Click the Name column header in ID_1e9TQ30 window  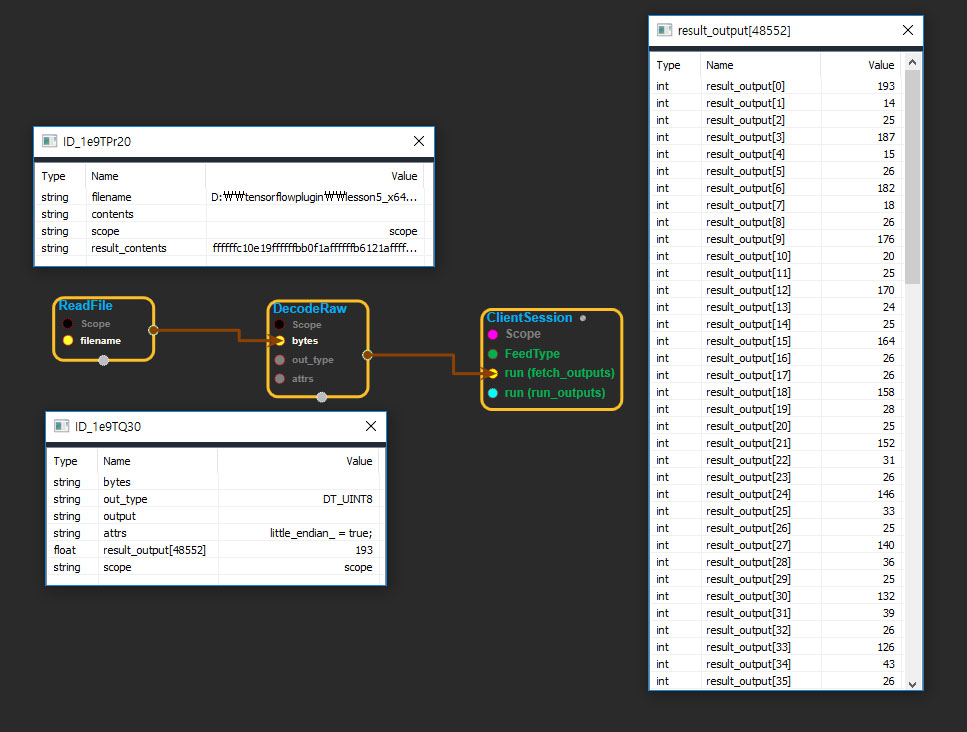coord(117,461)
